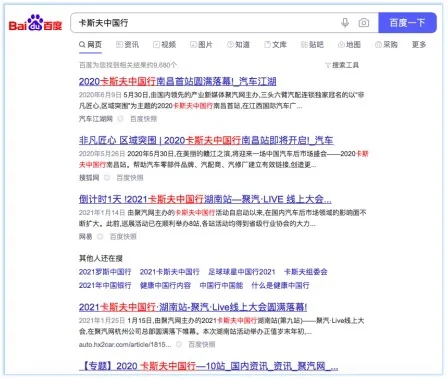Click the 搜狐网 source label

click(89, 178)
